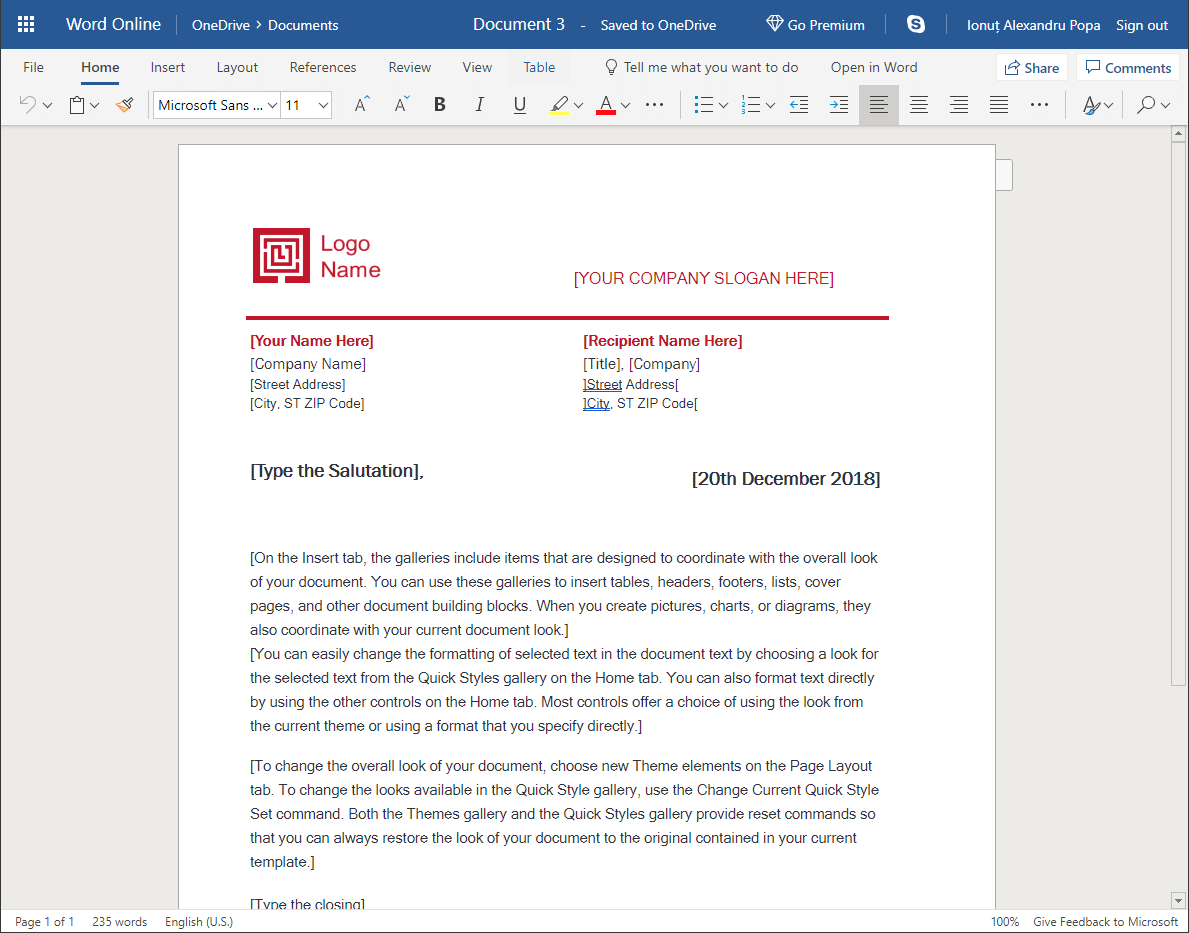The image size is (1189, 933).
Task: Switch to the View tab
Action: [x=477, y=67]
